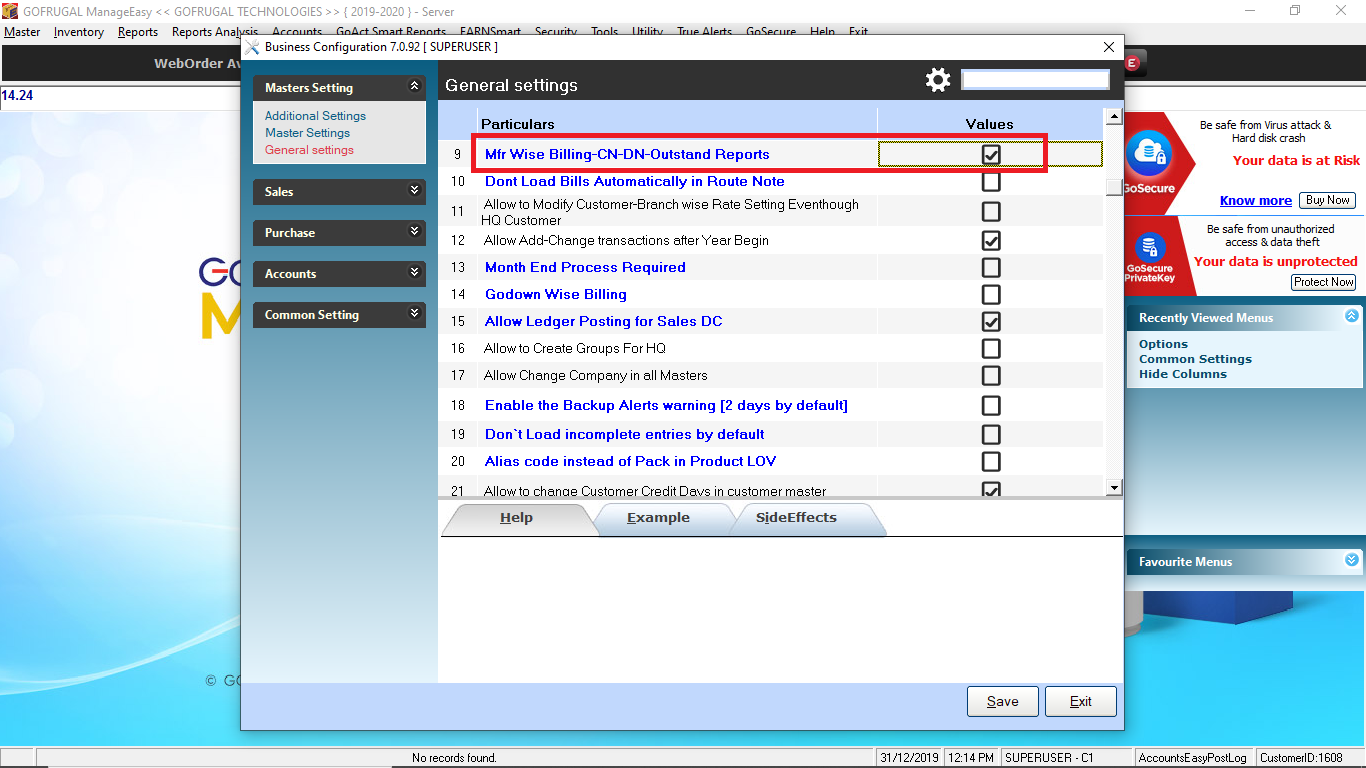Select 'Month End Process Required' setting text
The width and height of the screenshot is (1366, 768).
(585, 268)
